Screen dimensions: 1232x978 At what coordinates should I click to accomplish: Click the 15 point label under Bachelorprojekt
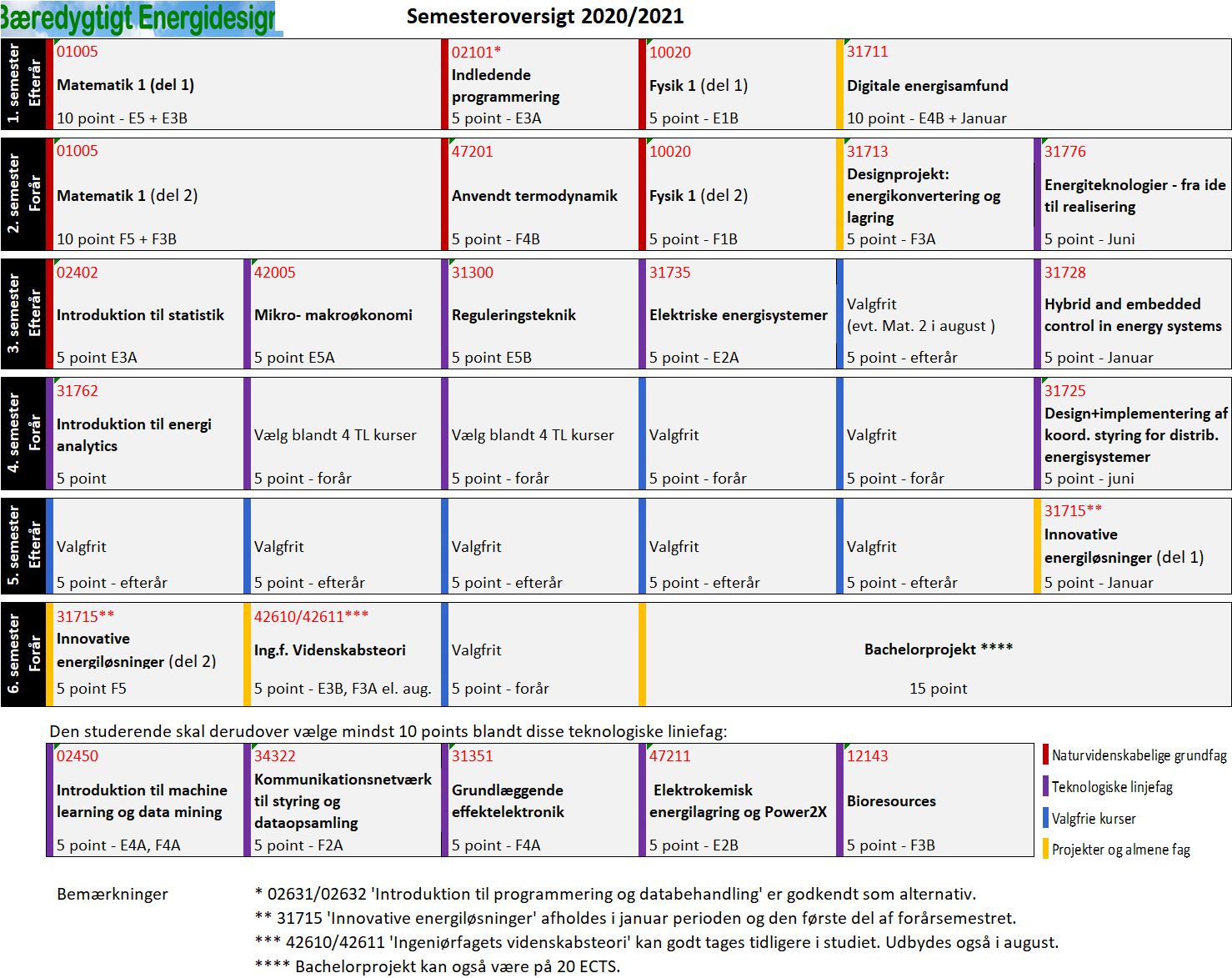tap(938, 689)
